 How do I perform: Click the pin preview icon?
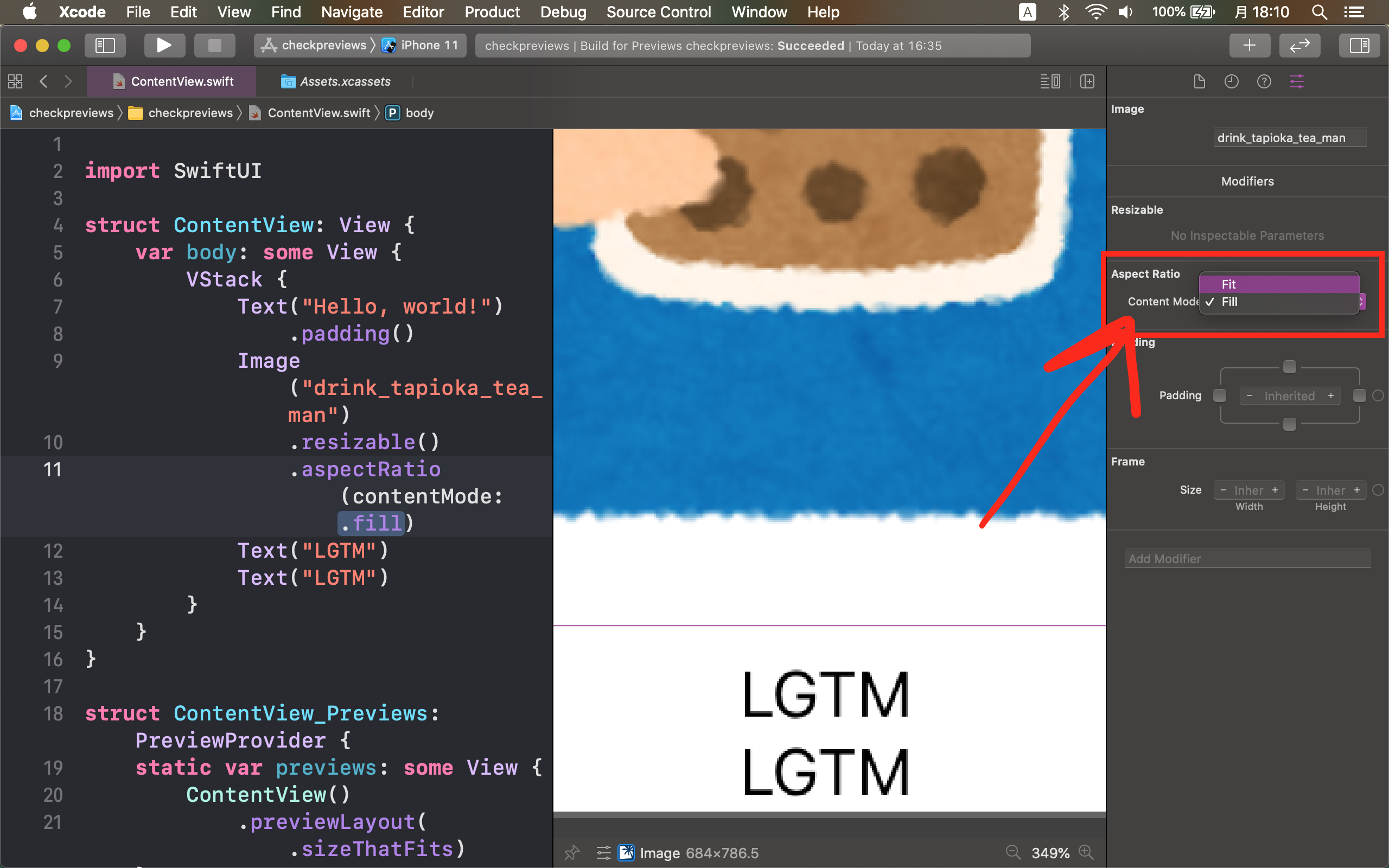pos(572,852)
